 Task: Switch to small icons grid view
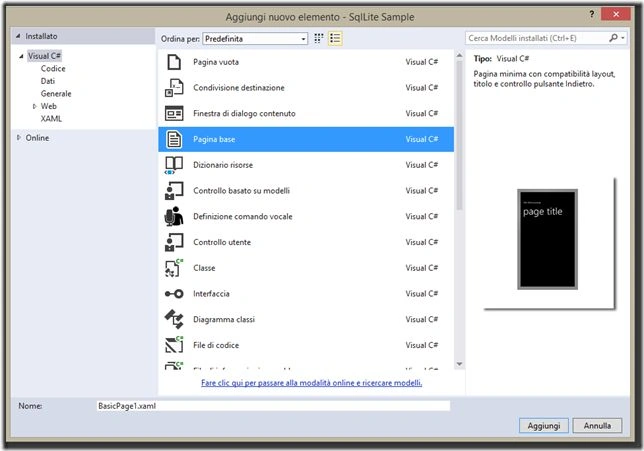(319, 39)
